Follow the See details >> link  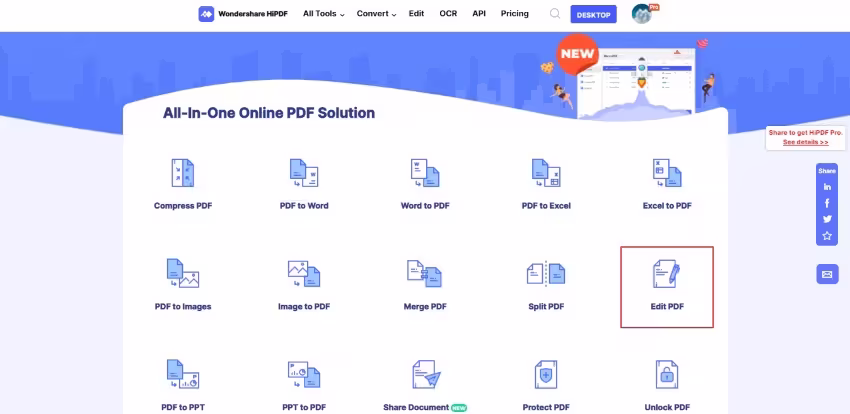pyautogui.click(x=806, y=142)
